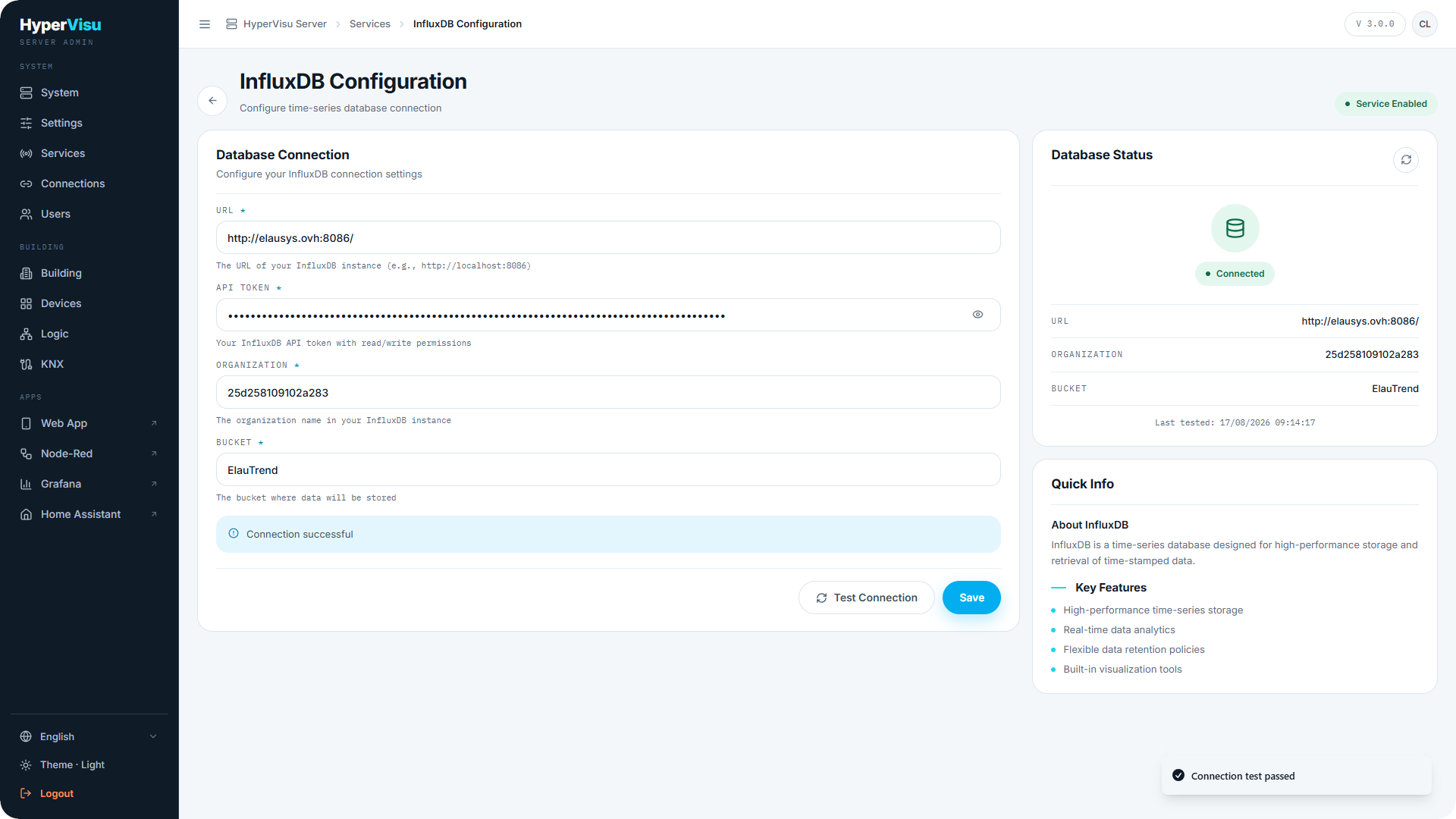Click the Test Connection button

[866, 598]
